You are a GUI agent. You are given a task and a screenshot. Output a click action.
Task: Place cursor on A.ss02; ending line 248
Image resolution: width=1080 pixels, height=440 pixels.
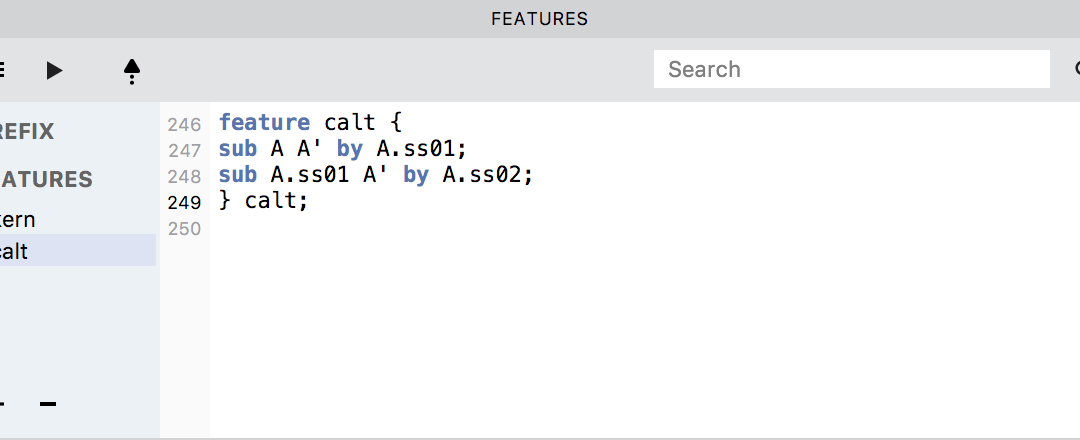tap(488, 175)
